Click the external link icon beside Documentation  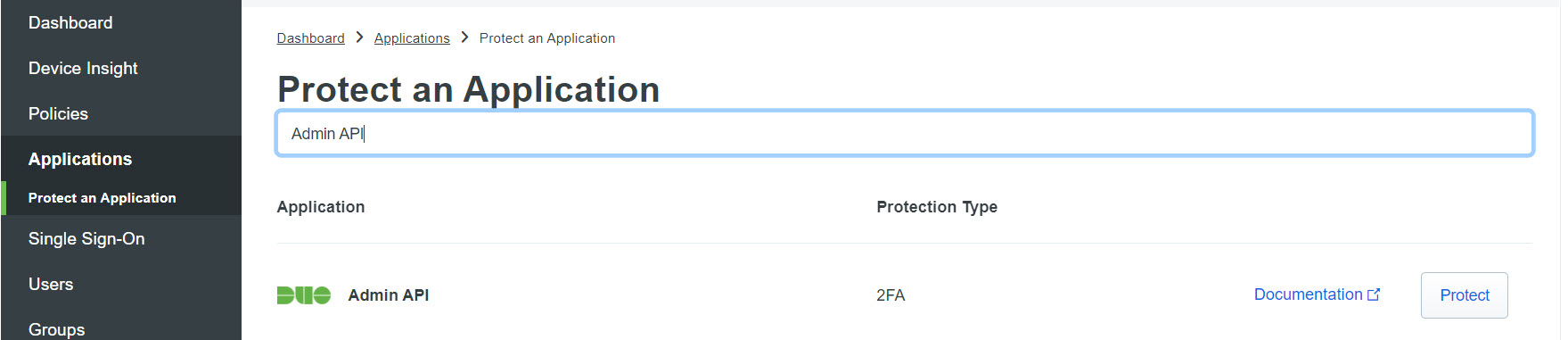(1374, 294)
